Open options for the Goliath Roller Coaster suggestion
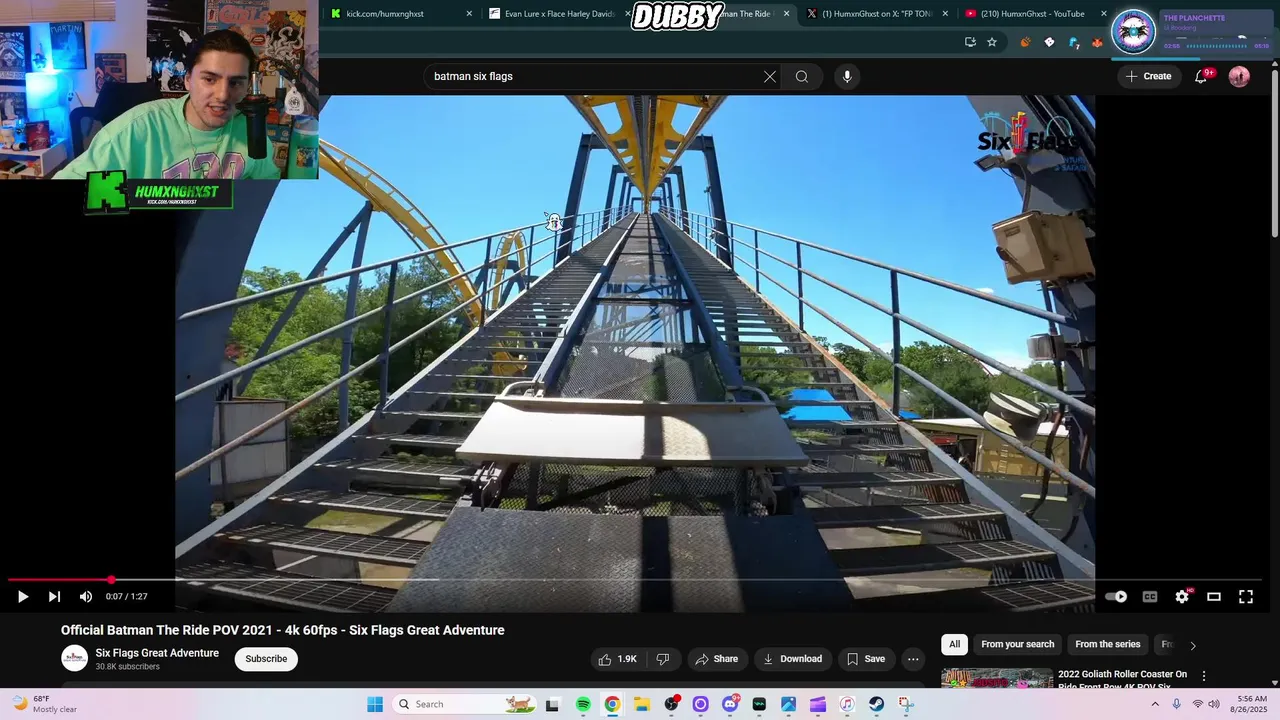Viewport: 1280px width, 720px height. 1204,676
